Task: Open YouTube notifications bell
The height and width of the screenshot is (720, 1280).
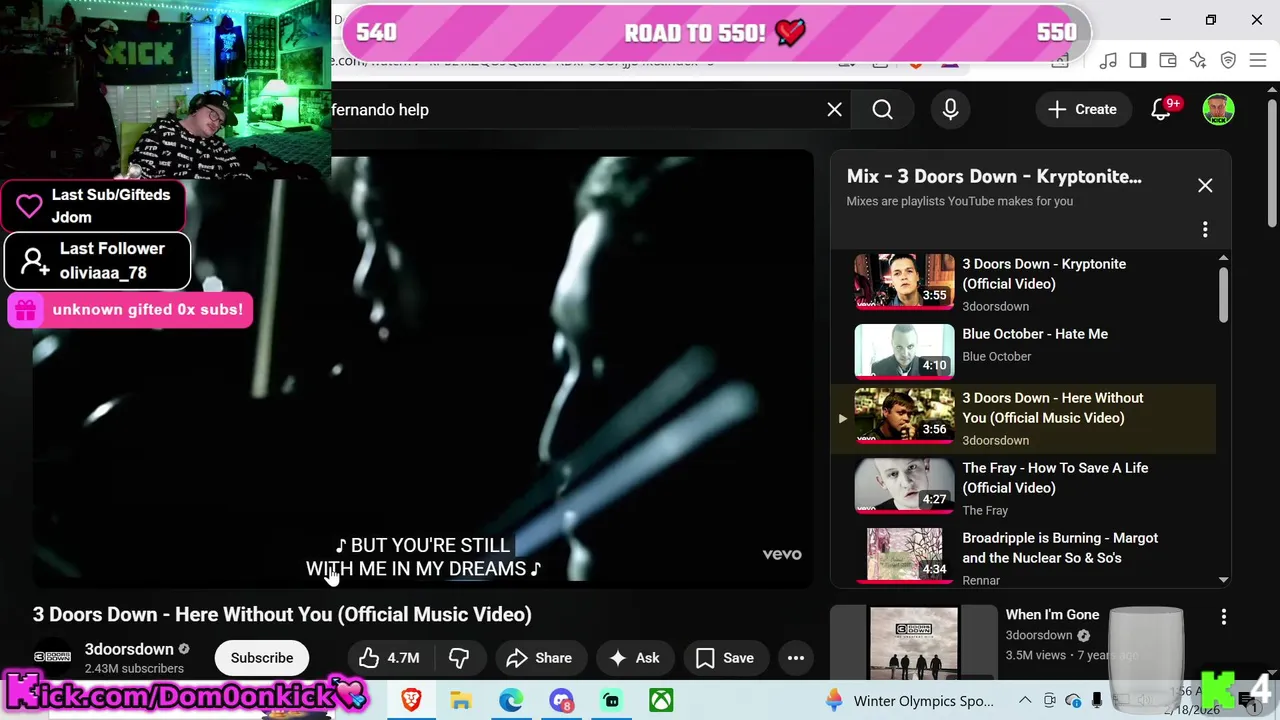Action: tap(1161, 110)
